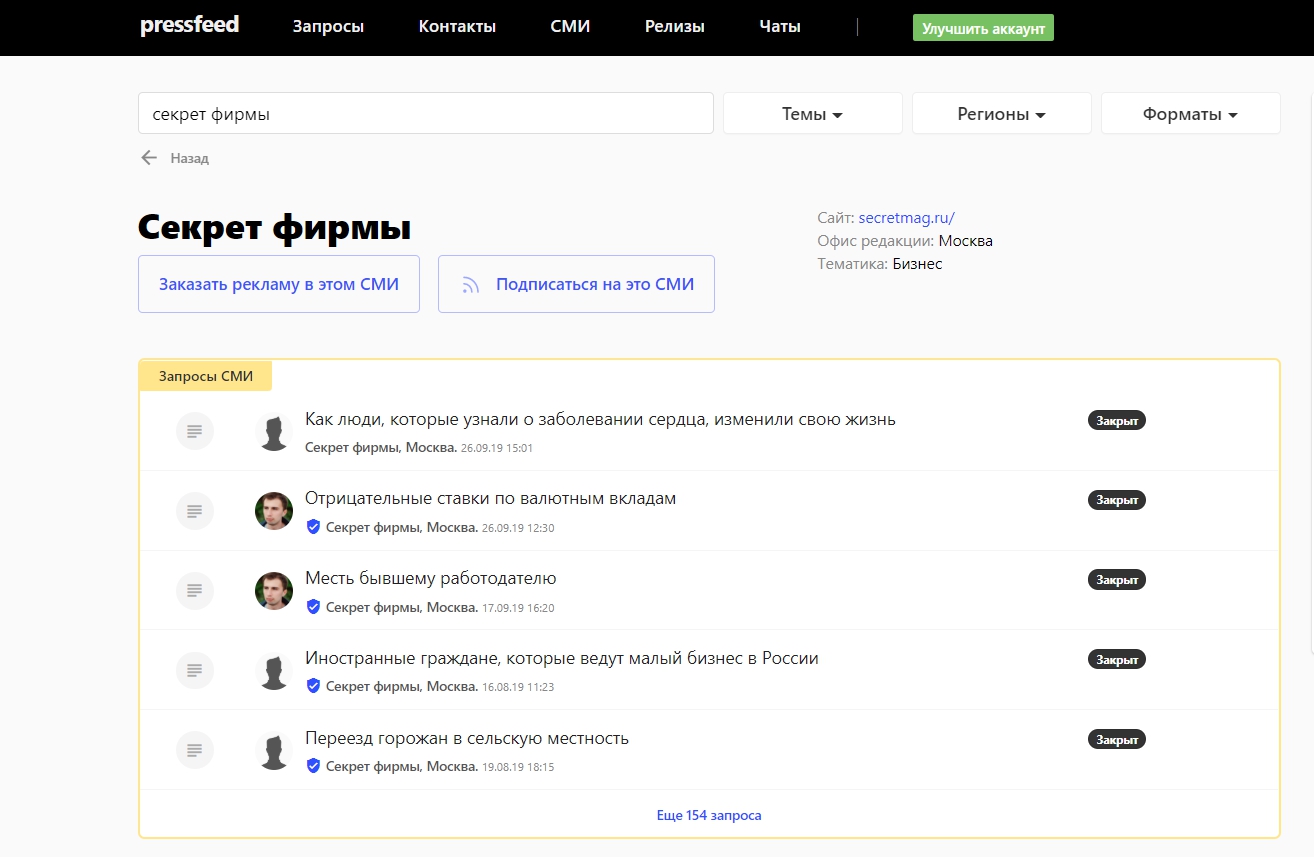Click author avatar for 'Отрицательные ставки' request

point(274,511)
